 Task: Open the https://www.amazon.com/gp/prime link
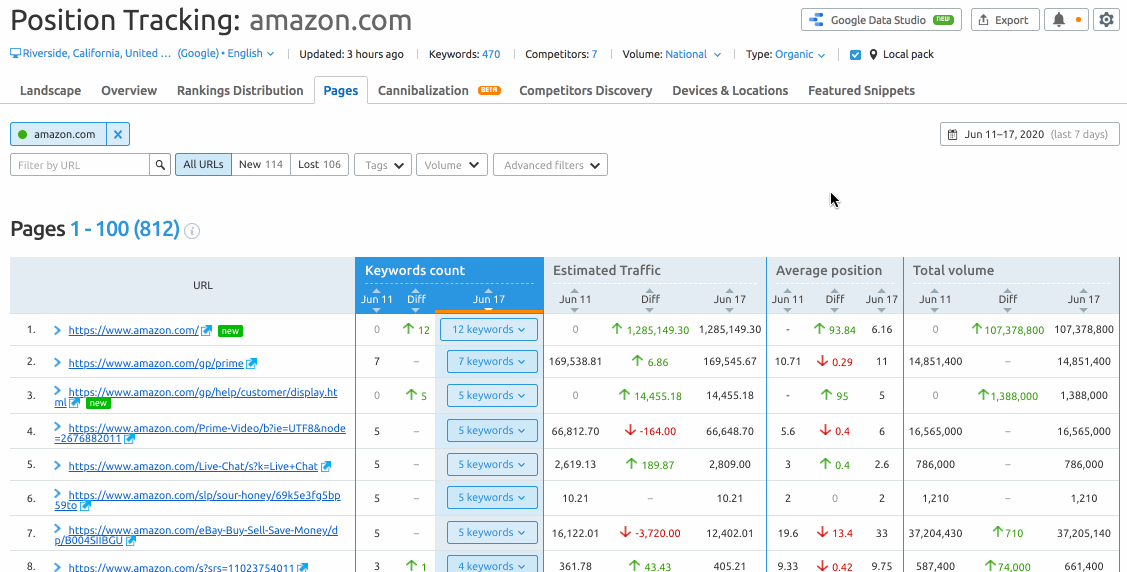[156, 364]
